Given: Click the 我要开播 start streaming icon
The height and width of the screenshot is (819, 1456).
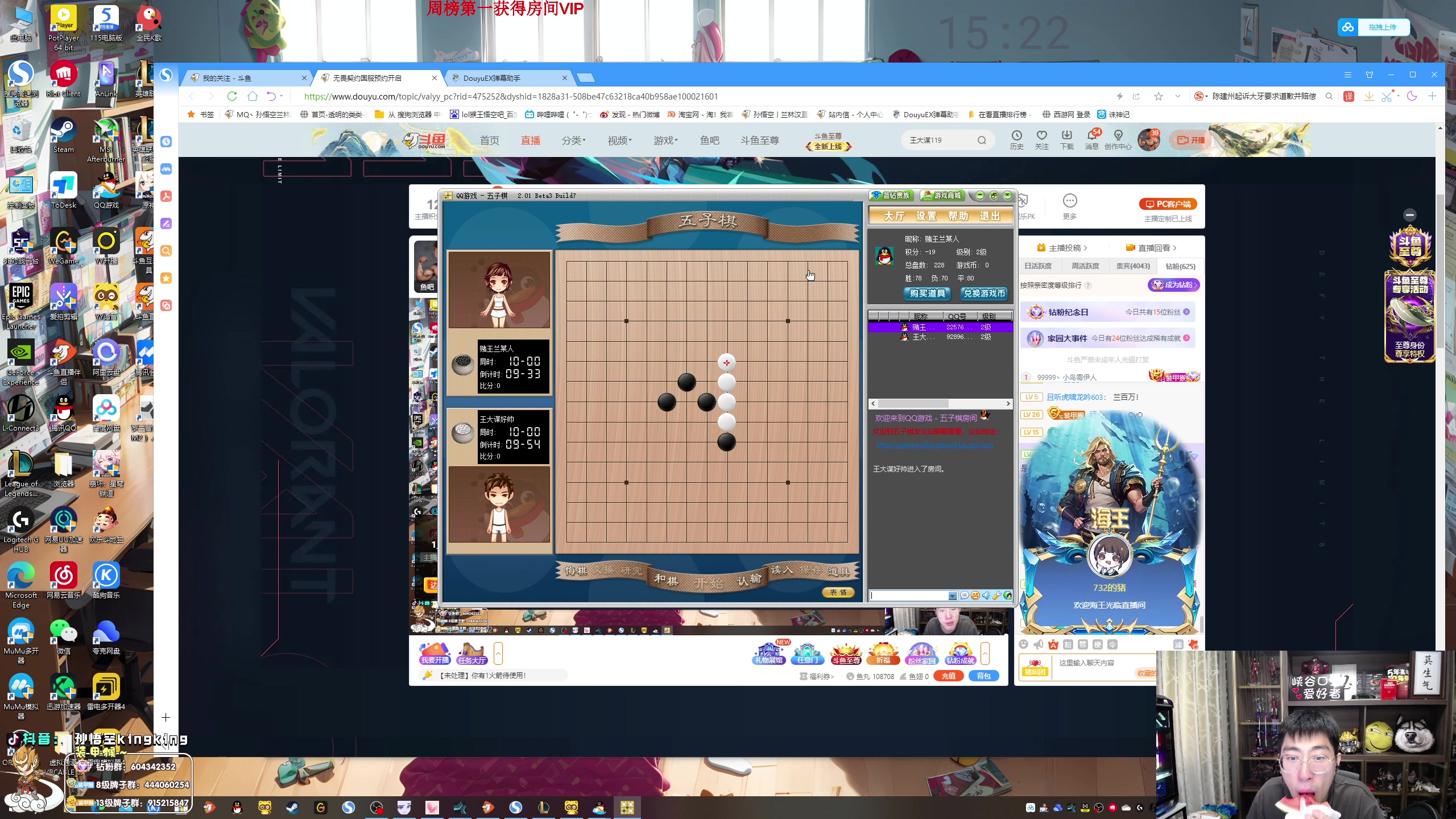Looking at the screenshot, I should tap(435, 653).
